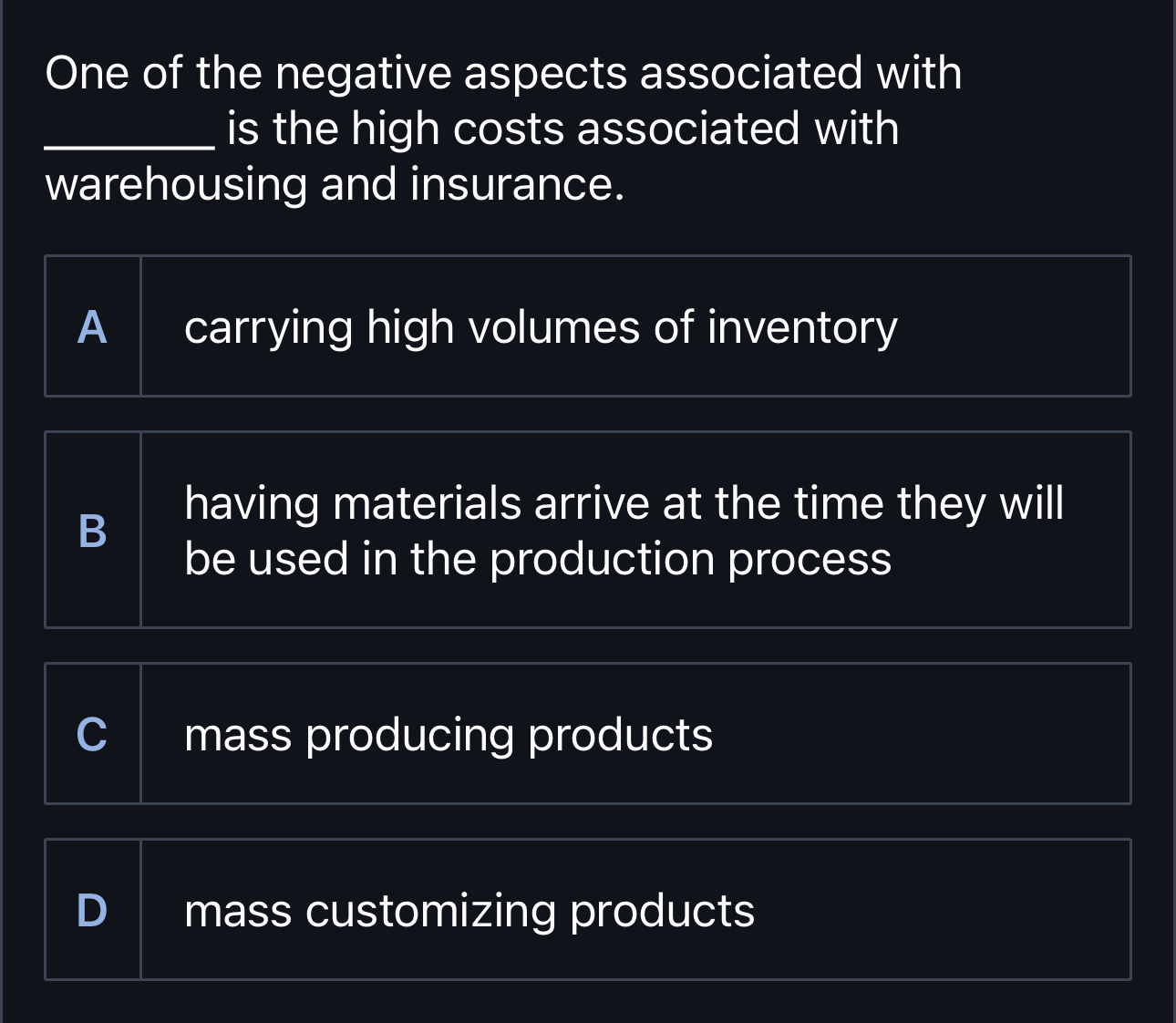Click the word 'customizing' in option D

click(430, 912)
